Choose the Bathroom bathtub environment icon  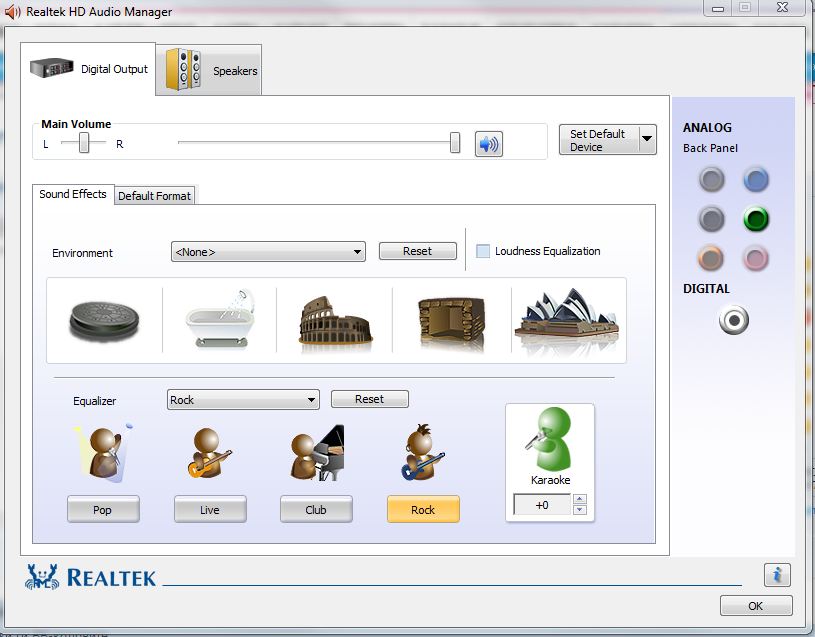220,318
